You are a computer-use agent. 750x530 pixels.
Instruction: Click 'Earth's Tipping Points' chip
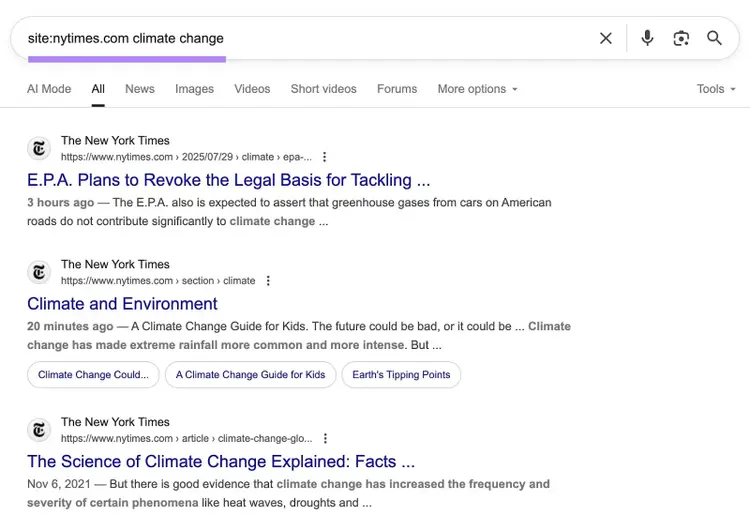(401, 375)
